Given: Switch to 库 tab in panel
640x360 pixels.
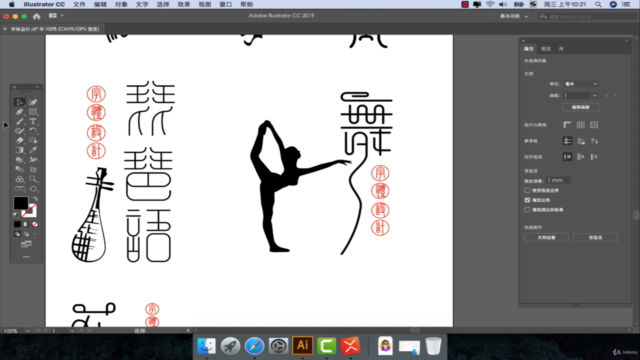Looking at the screenshot, I should (x=561, y=49).
